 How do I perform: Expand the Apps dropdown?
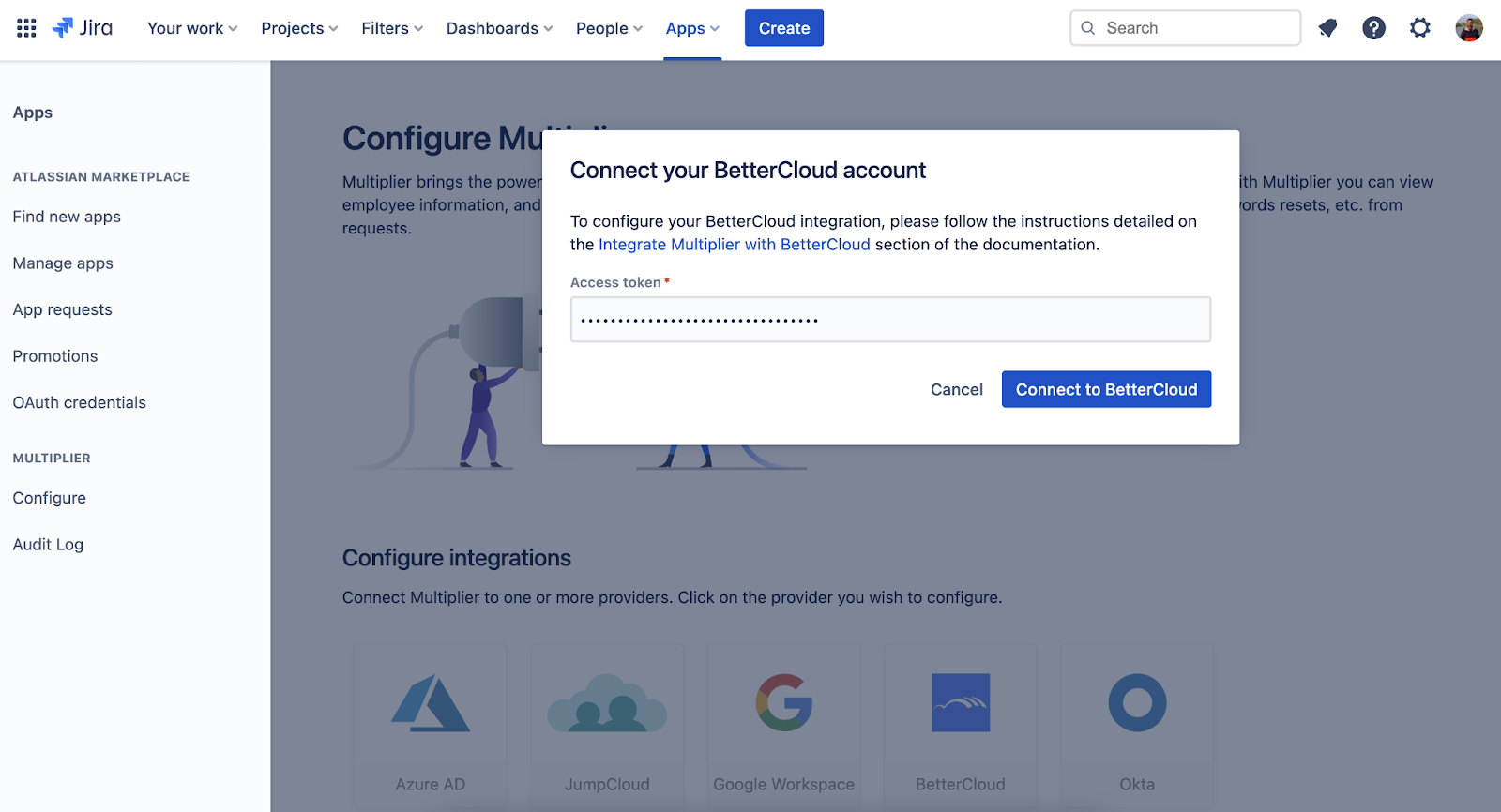692,28
